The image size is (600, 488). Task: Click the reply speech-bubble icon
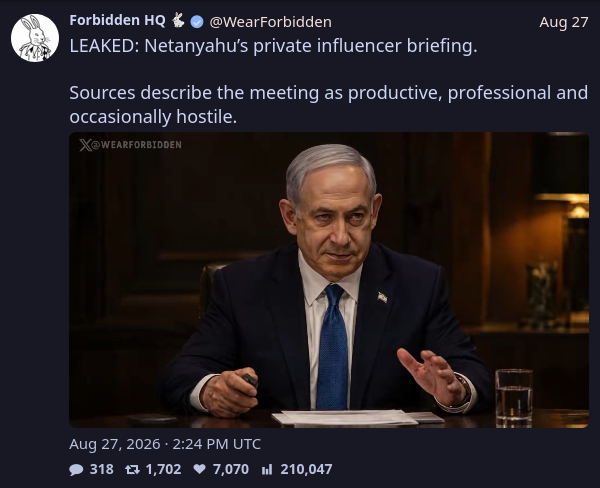coord(76,469)
